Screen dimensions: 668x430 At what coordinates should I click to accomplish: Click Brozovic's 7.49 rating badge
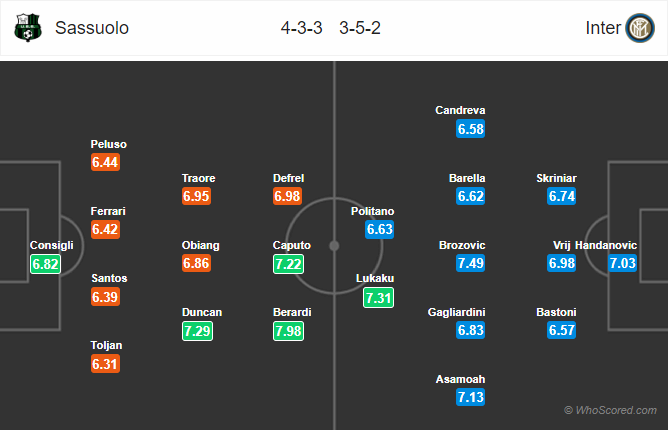pyautogui.click(x=470, y=263)
